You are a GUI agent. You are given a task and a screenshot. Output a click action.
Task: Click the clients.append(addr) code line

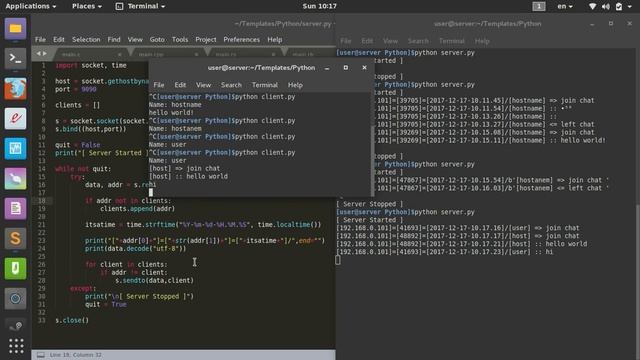pyautogui.click(x=138, y=209)
